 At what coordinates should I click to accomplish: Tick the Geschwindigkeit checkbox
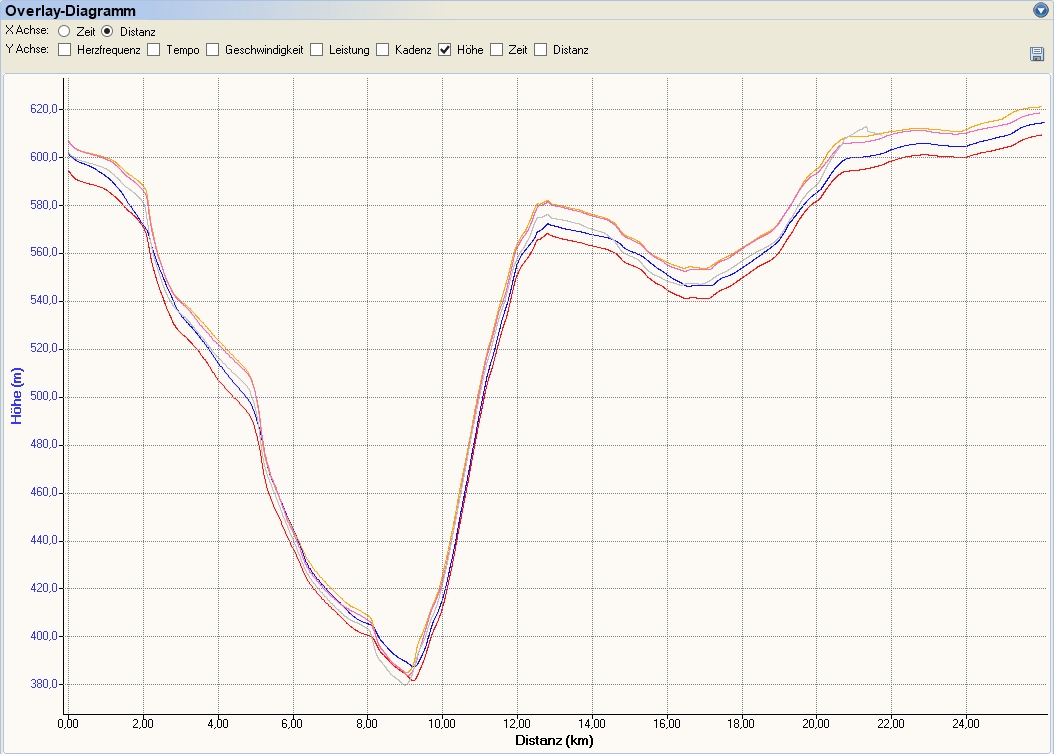pos(213,50)
